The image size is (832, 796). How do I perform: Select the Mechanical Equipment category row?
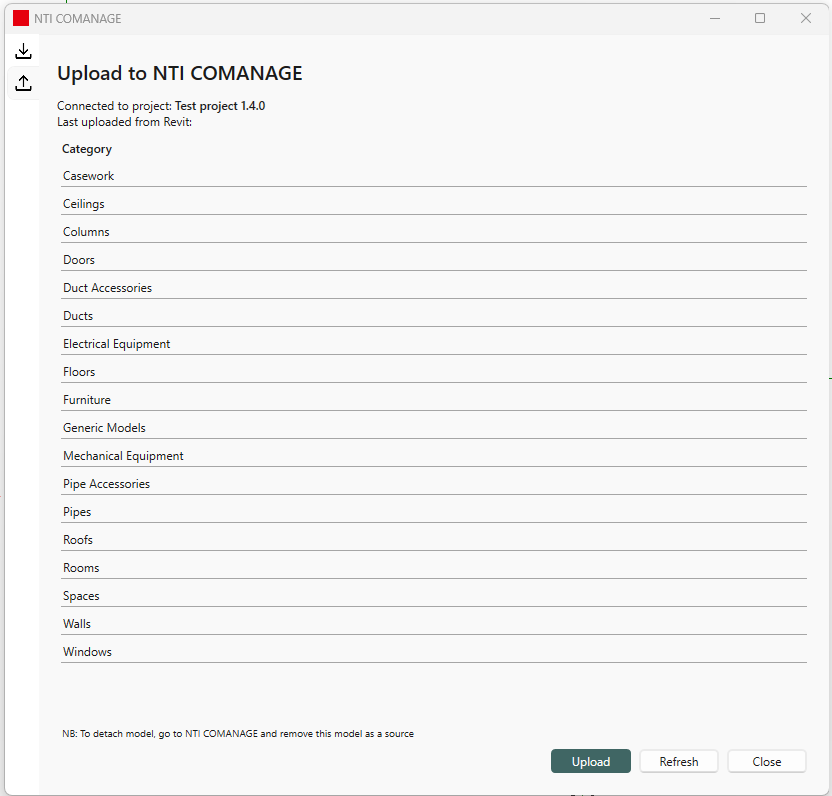pyautogui.click(x=434, y=456)
